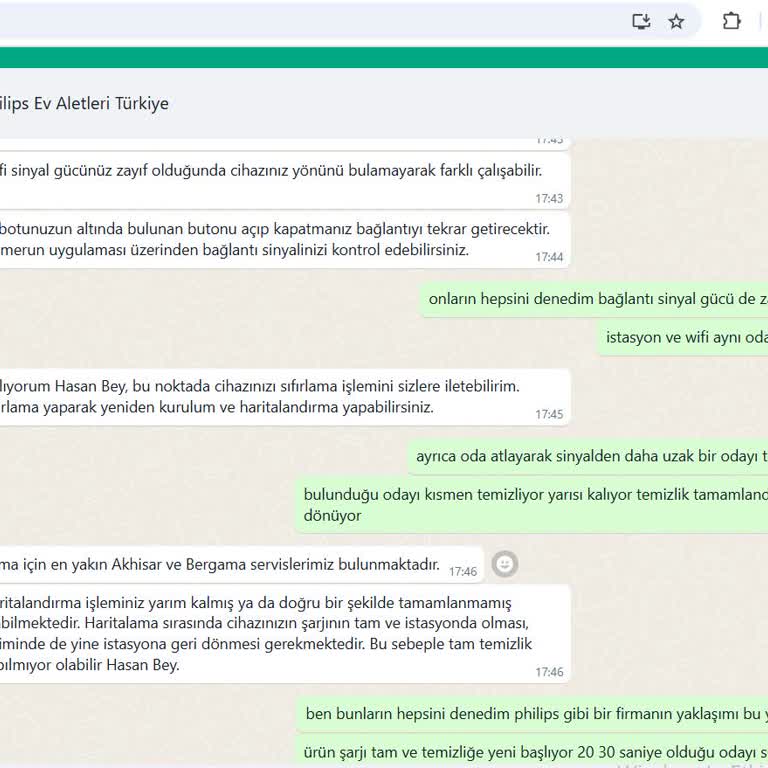Click the 'ayrıca oda atlayarak' sent message
Screen dimensions: 768x768
pyautogui.click(x=590, y=456)
